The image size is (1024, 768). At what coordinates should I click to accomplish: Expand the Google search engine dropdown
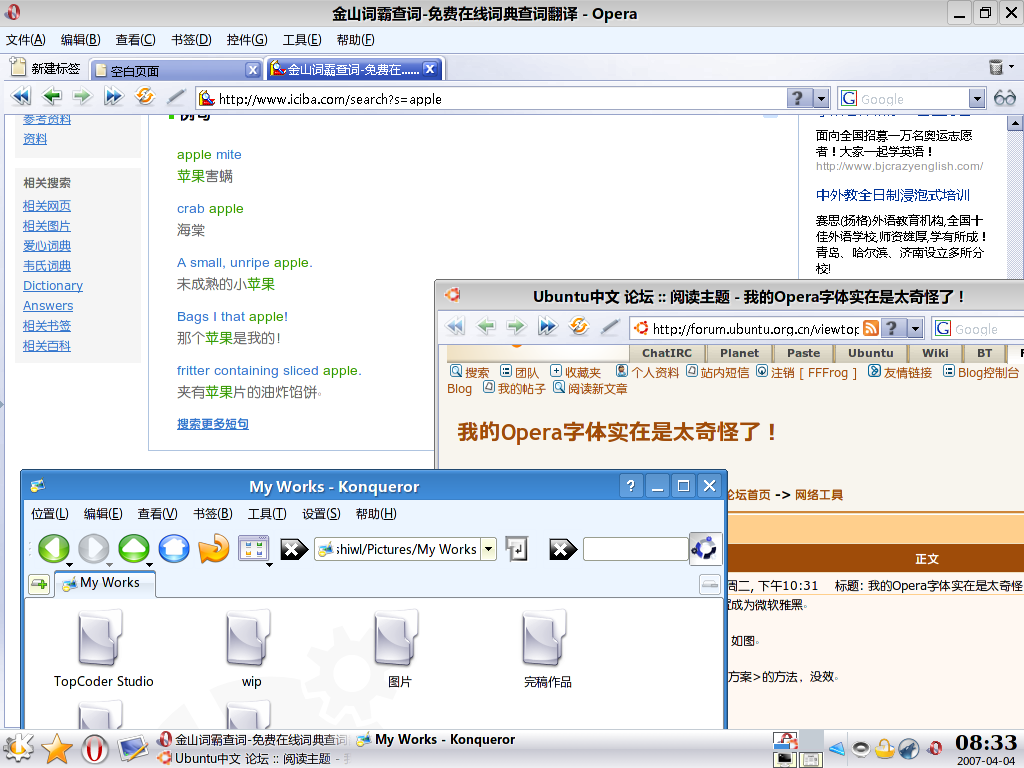977,99
